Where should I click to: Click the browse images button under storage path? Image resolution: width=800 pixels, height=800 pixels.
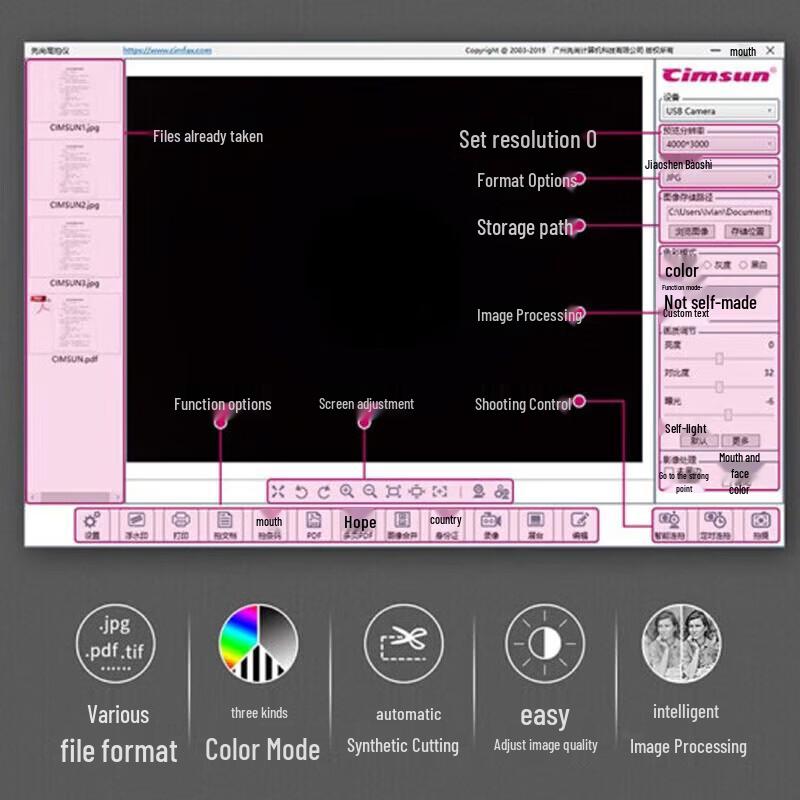(x=691, y=232)
